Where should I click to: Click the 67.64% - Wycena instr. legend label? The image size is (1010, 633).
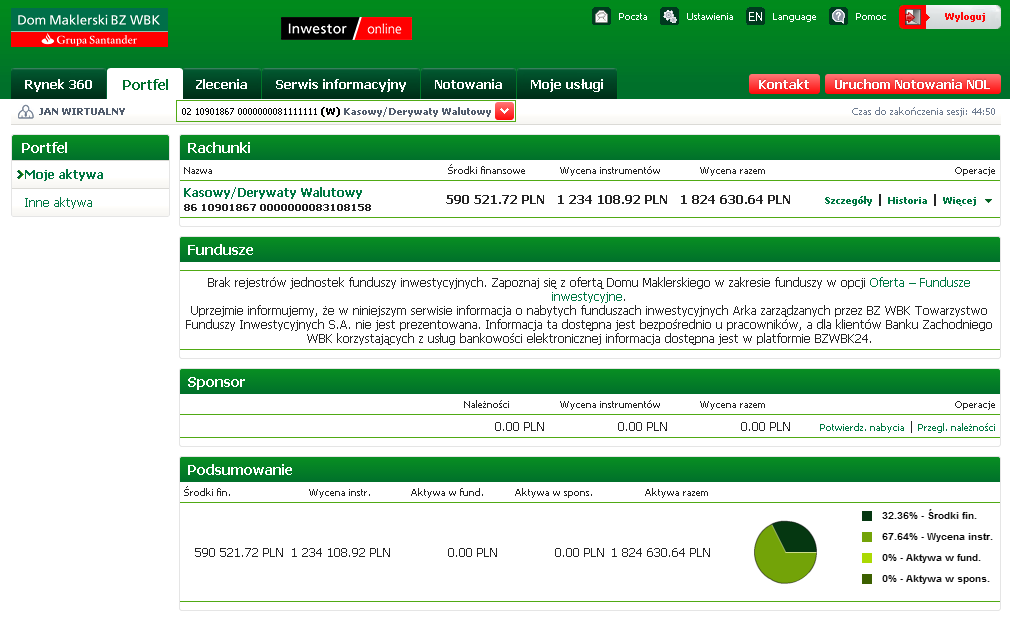937,537
